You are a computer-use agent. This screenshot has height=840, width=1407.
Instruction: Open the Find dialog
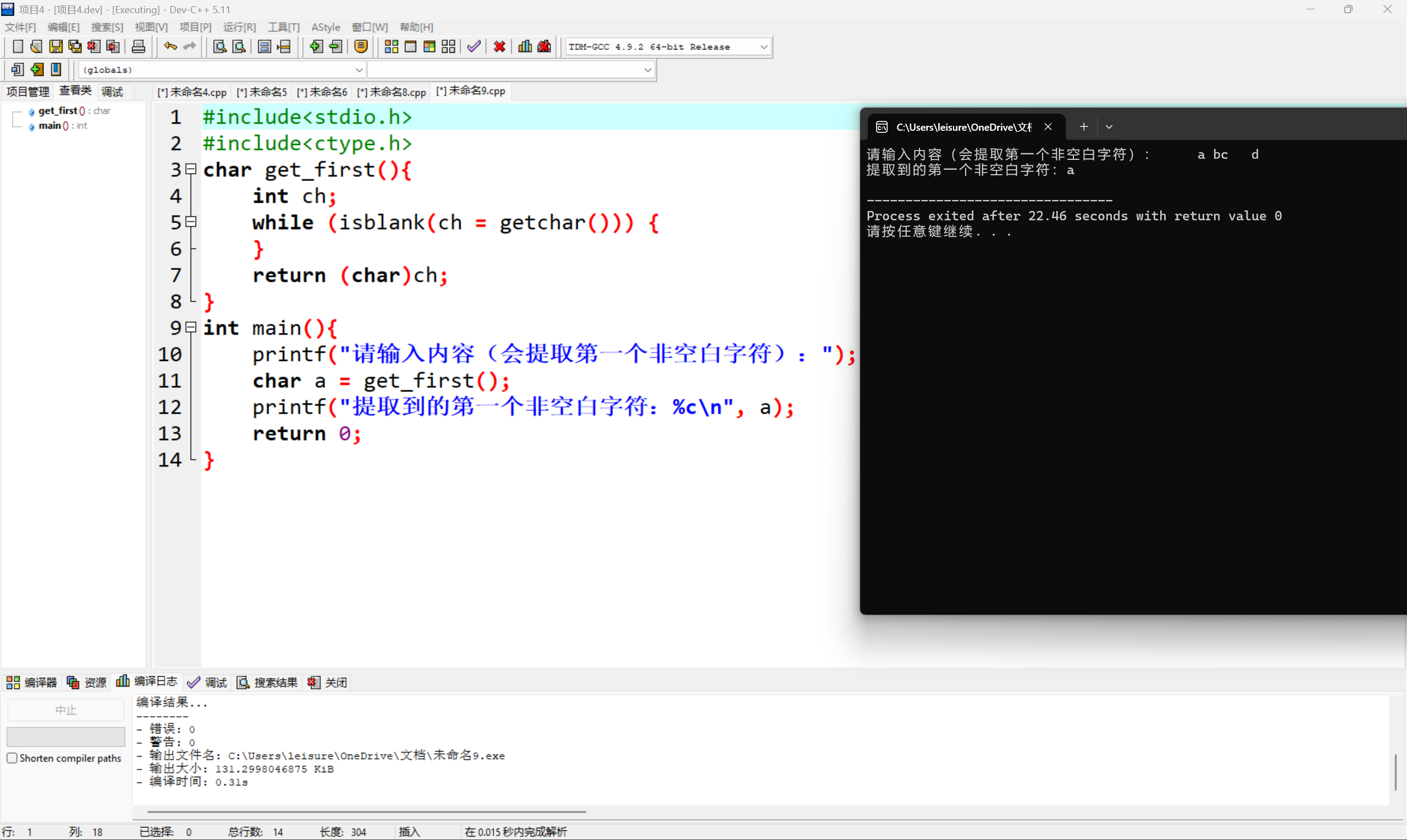[219, 46]
